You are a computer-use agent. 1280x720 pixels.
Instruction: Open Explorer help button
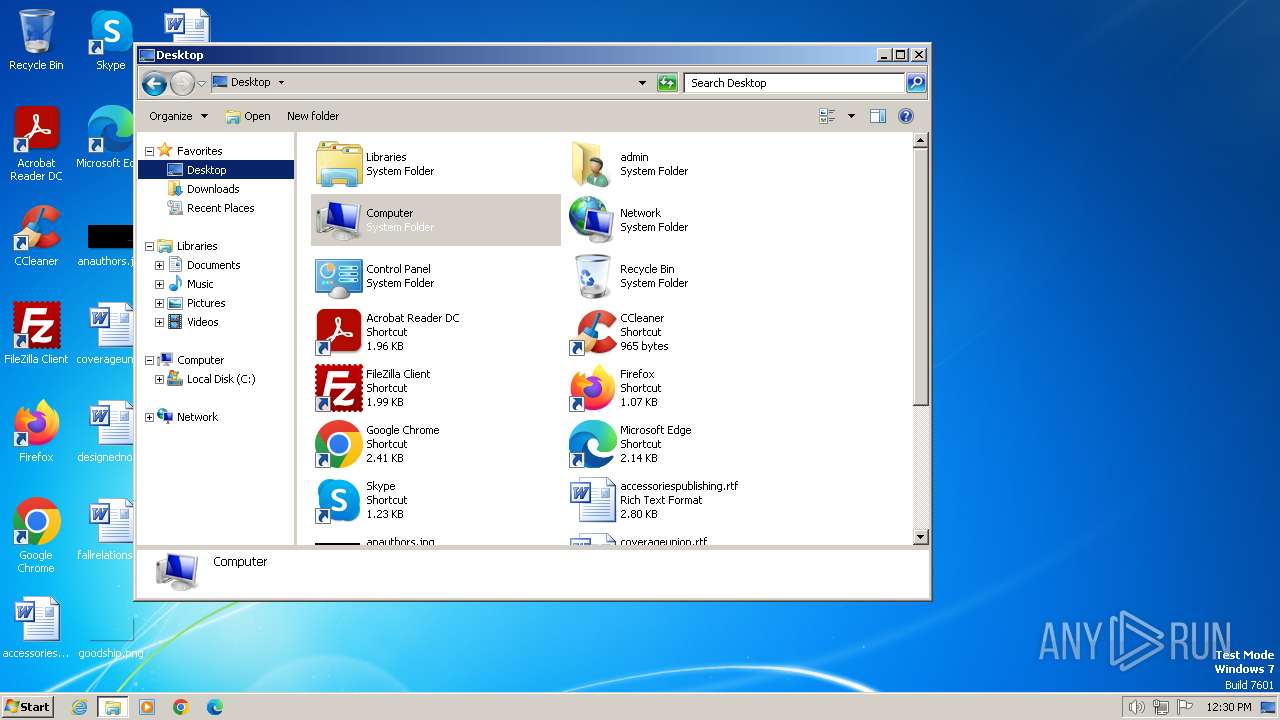[906, 116]
